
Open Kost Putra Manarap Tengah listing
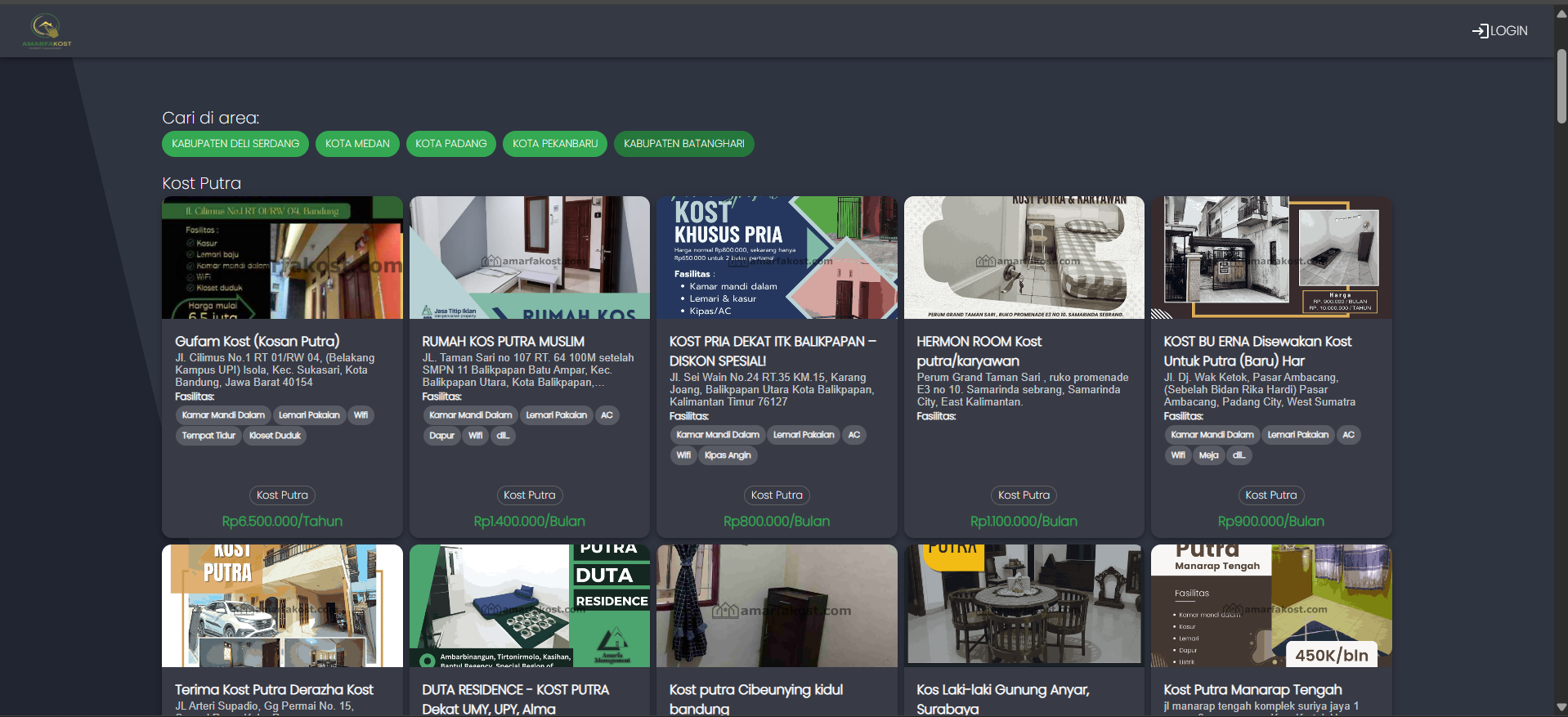click(x=1252, y=690)
